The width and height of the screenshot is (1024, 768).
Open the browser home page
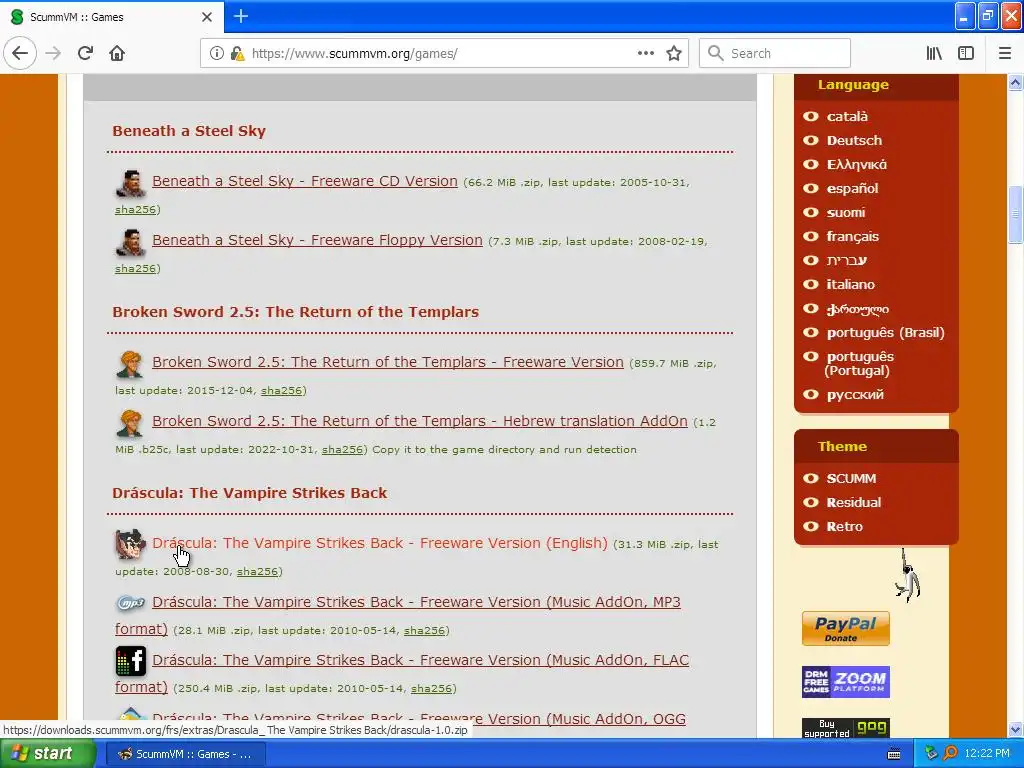point(117,53)
